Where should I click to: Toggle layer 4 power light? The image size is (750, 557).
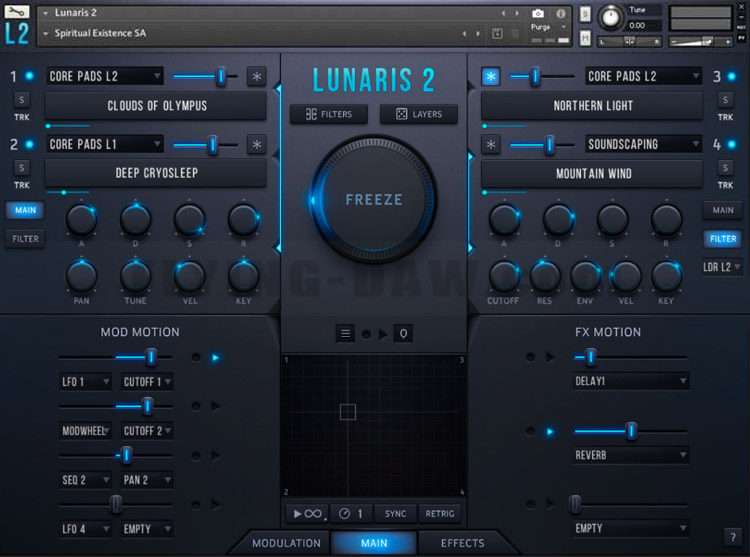[x=731, y=144]
